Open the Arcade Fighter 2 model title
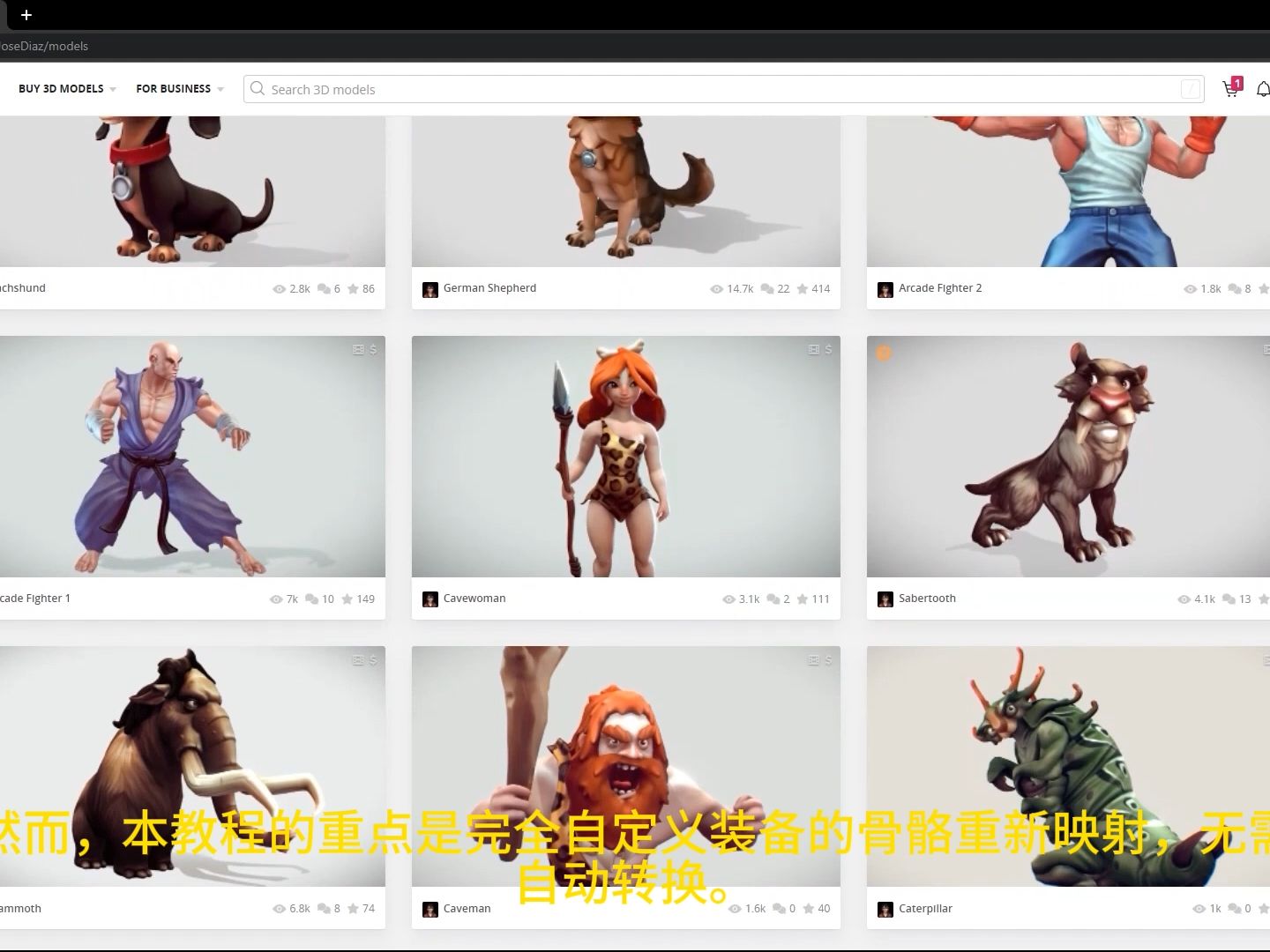This screenshot has height=952, width=1270. click(940, 288)
